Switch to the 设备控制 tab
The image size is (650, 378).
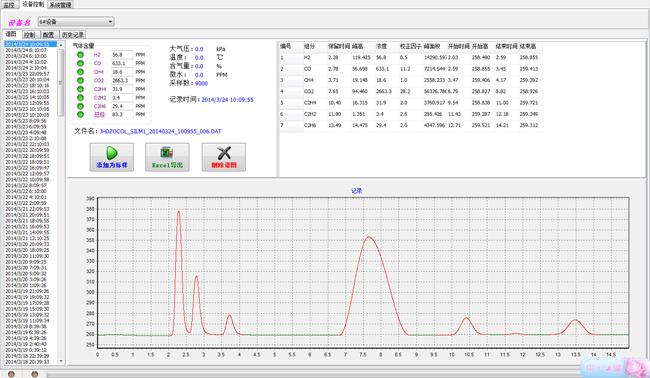click(x=33, y=4)
